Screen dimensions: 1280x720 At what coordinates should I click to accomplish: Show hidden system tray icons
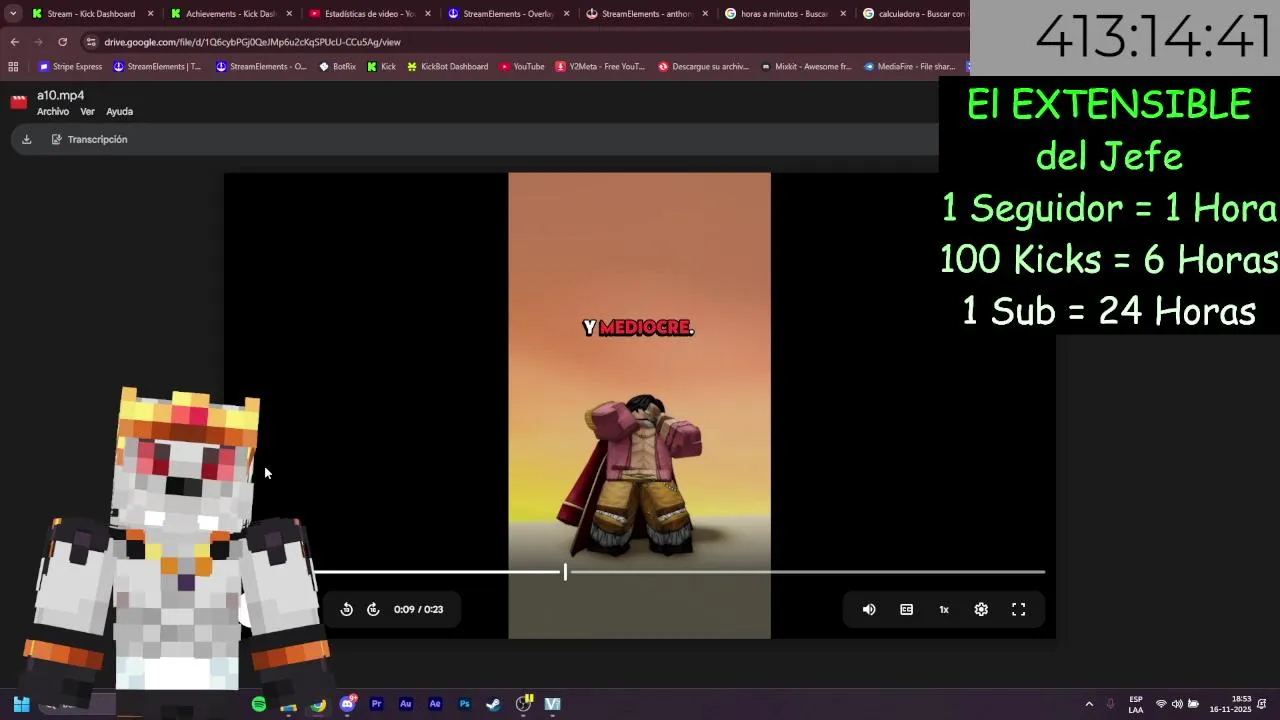tap(1089, 704)
